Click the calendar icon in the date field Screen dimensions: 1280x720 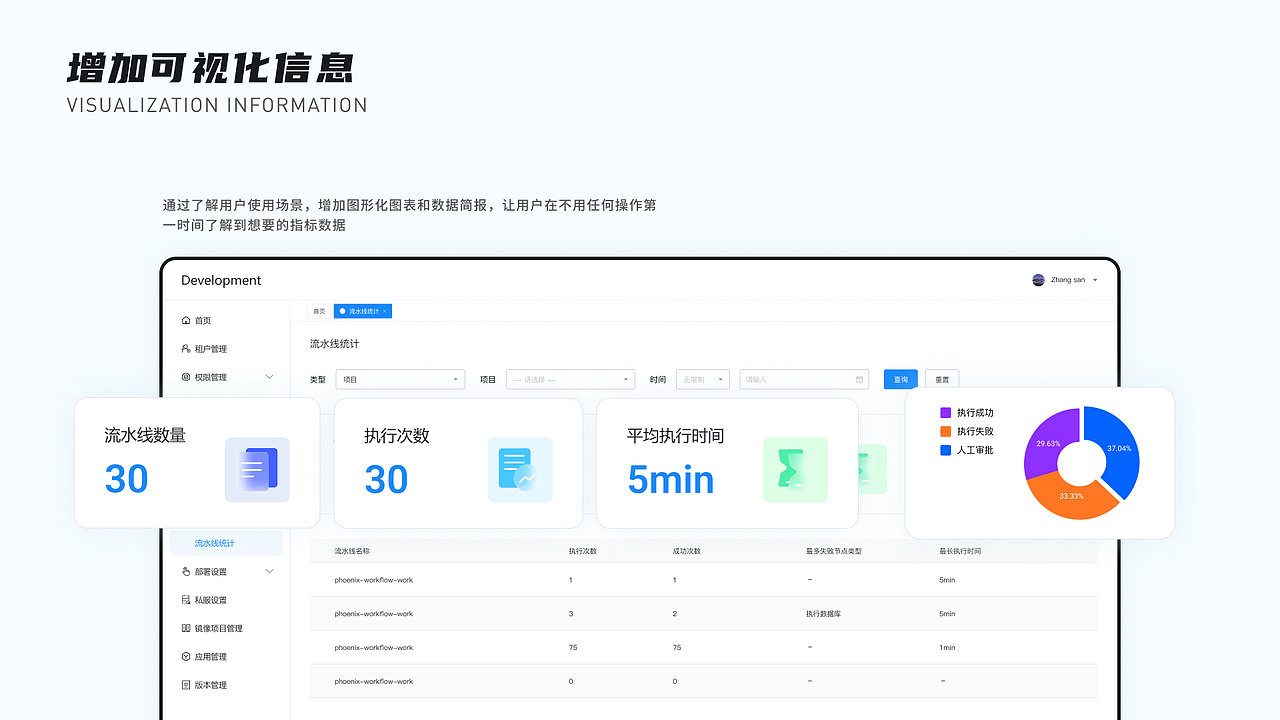860,380
